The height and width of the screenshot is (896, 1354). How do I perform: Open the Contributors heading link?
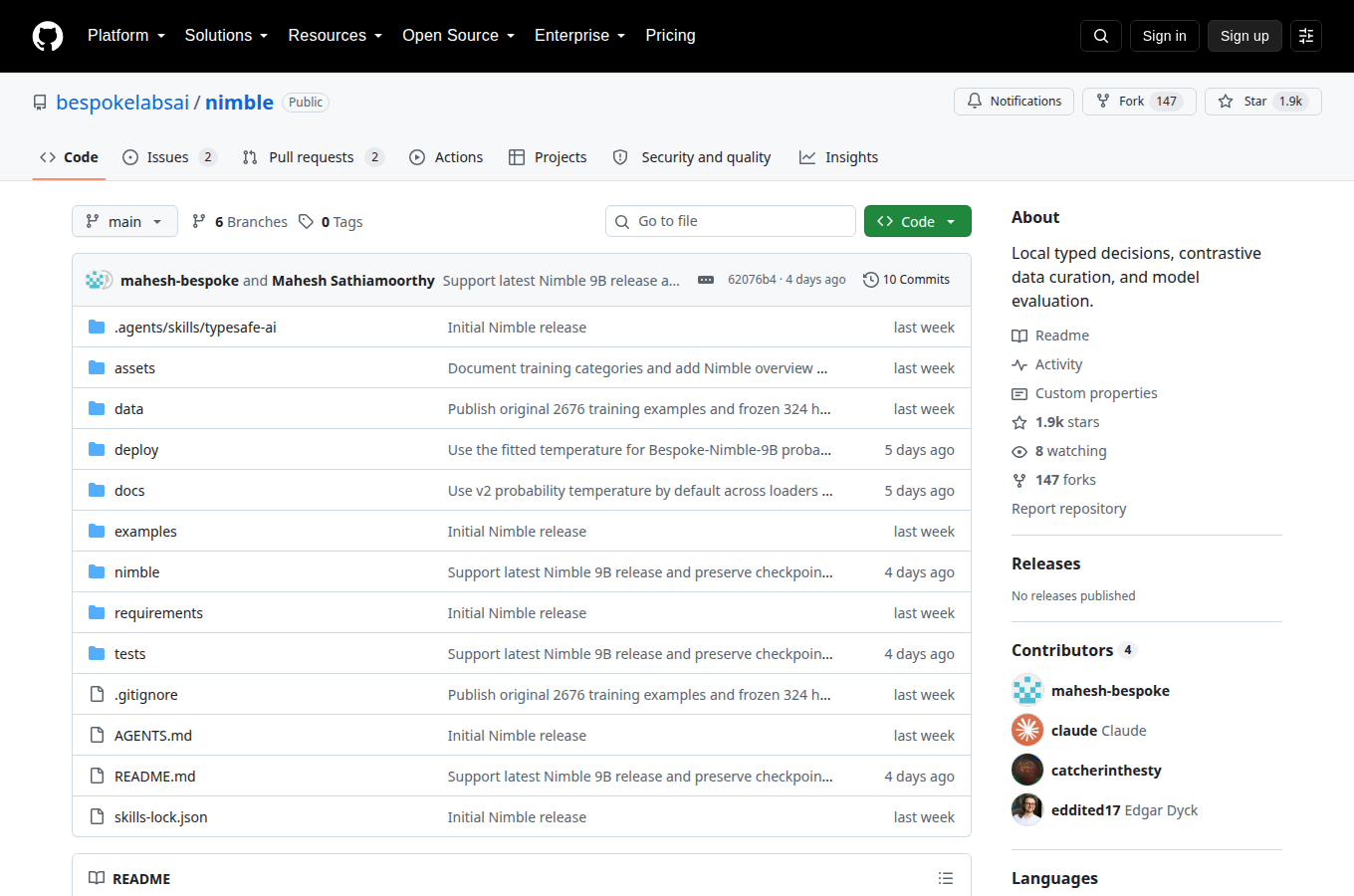click(x=1073, y=650)
